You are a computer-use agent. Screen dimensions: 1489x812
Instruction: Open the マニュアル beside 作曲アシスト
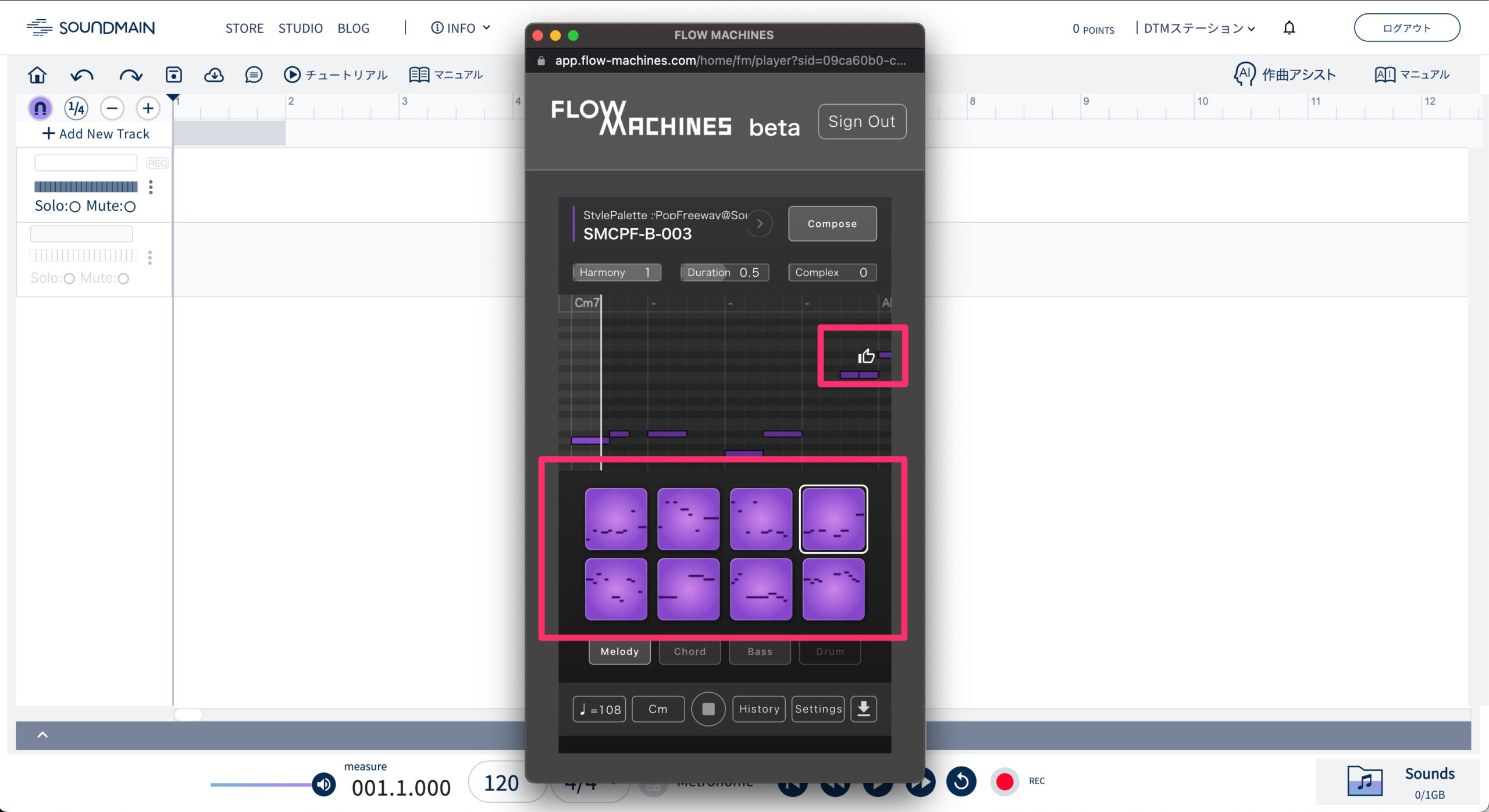click(1412, 74)
